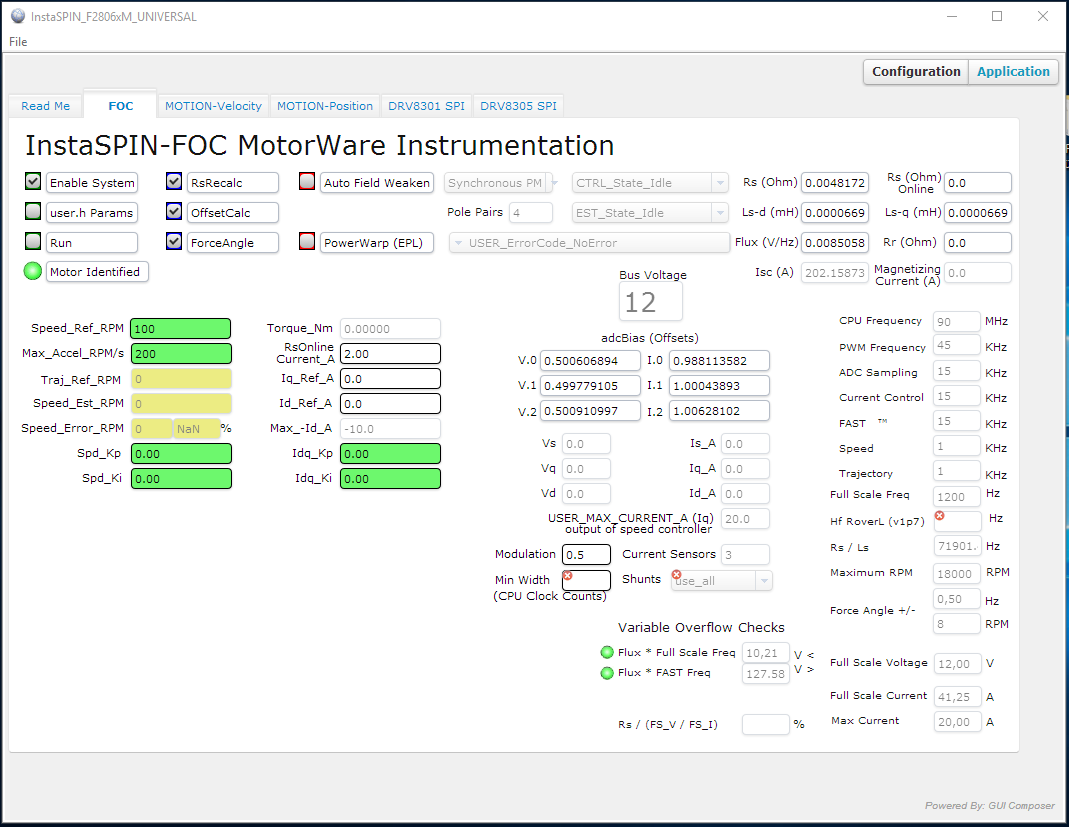Viewport: 1069px width, 827px height.
Task: Click the Rs (Ohm) Online value field
Action: tap(978, 183)
